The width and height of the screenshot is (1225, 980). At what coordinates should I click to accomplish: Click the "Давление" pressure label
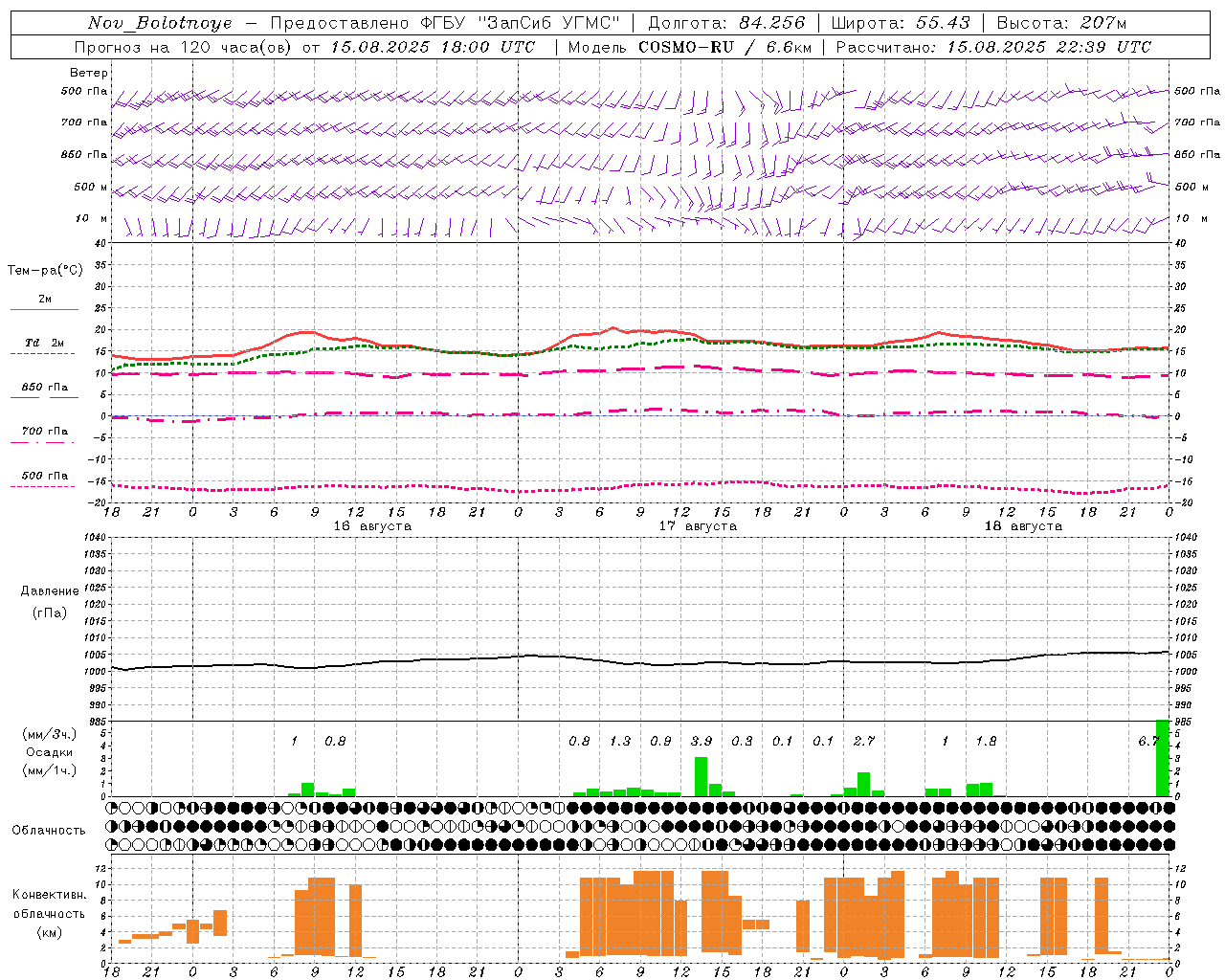point(50,591)
